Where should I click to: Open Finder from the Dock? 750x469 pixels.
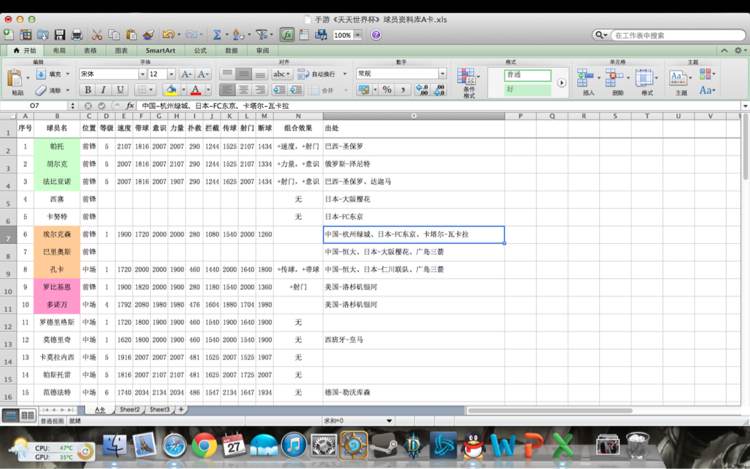(x=114, y=446)
